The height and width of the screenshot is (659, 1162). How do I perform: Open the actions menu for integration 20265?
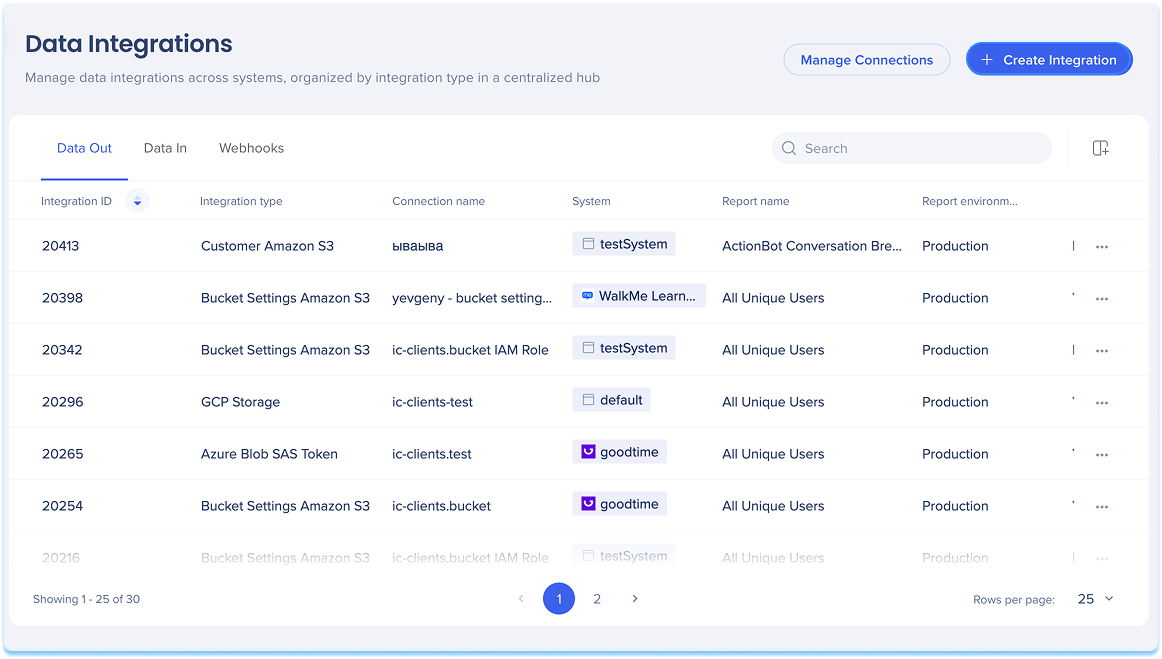[1101, 454]
